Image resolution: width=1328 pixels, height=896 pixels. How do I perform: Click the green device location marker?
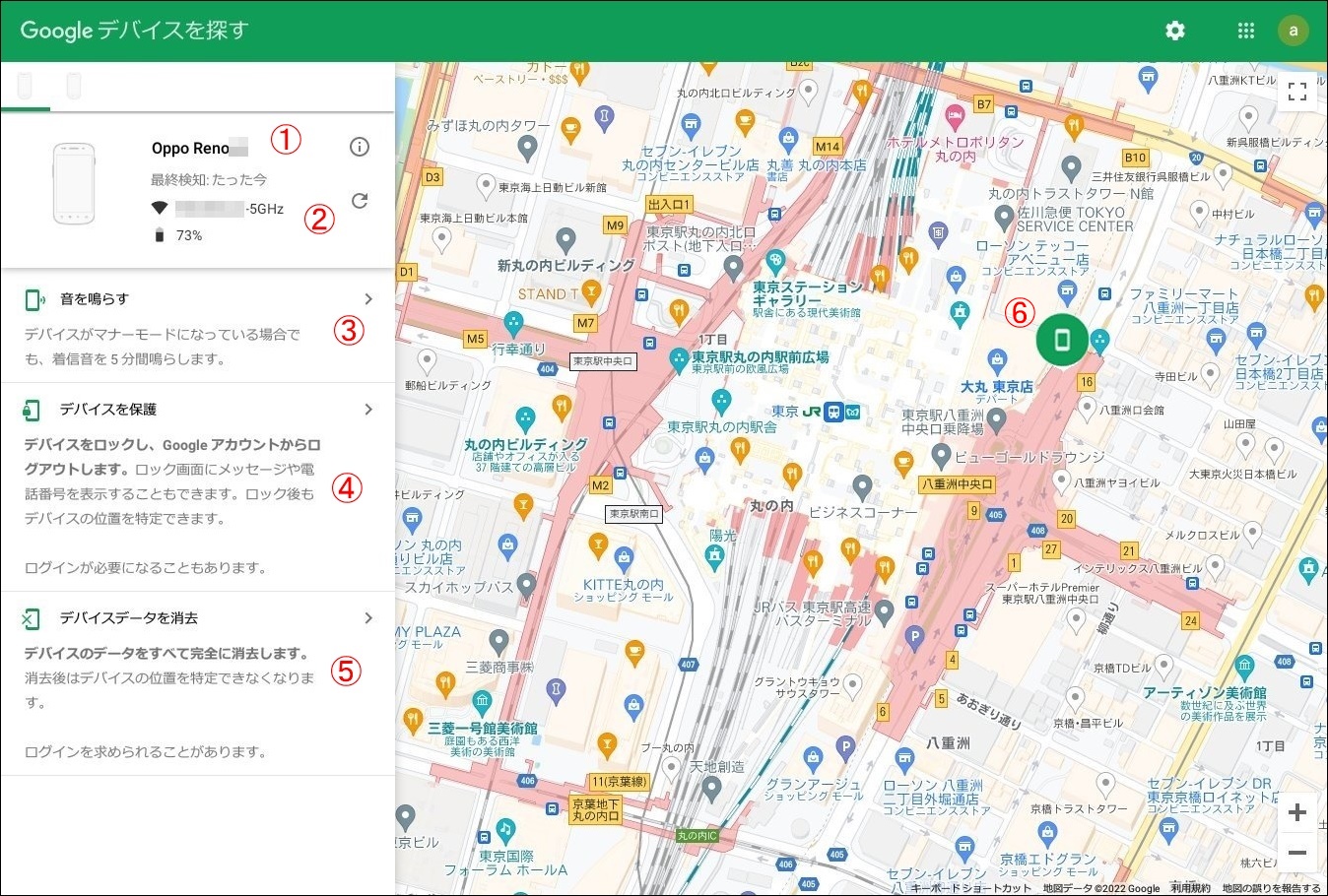1061,341
